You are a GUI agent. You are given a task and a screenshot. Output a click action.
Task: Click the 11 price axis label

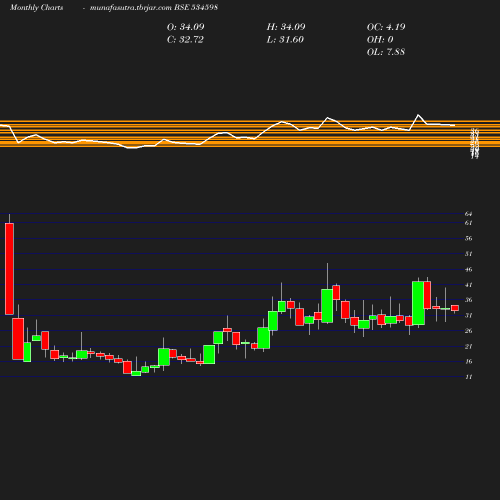click(468, 377)
